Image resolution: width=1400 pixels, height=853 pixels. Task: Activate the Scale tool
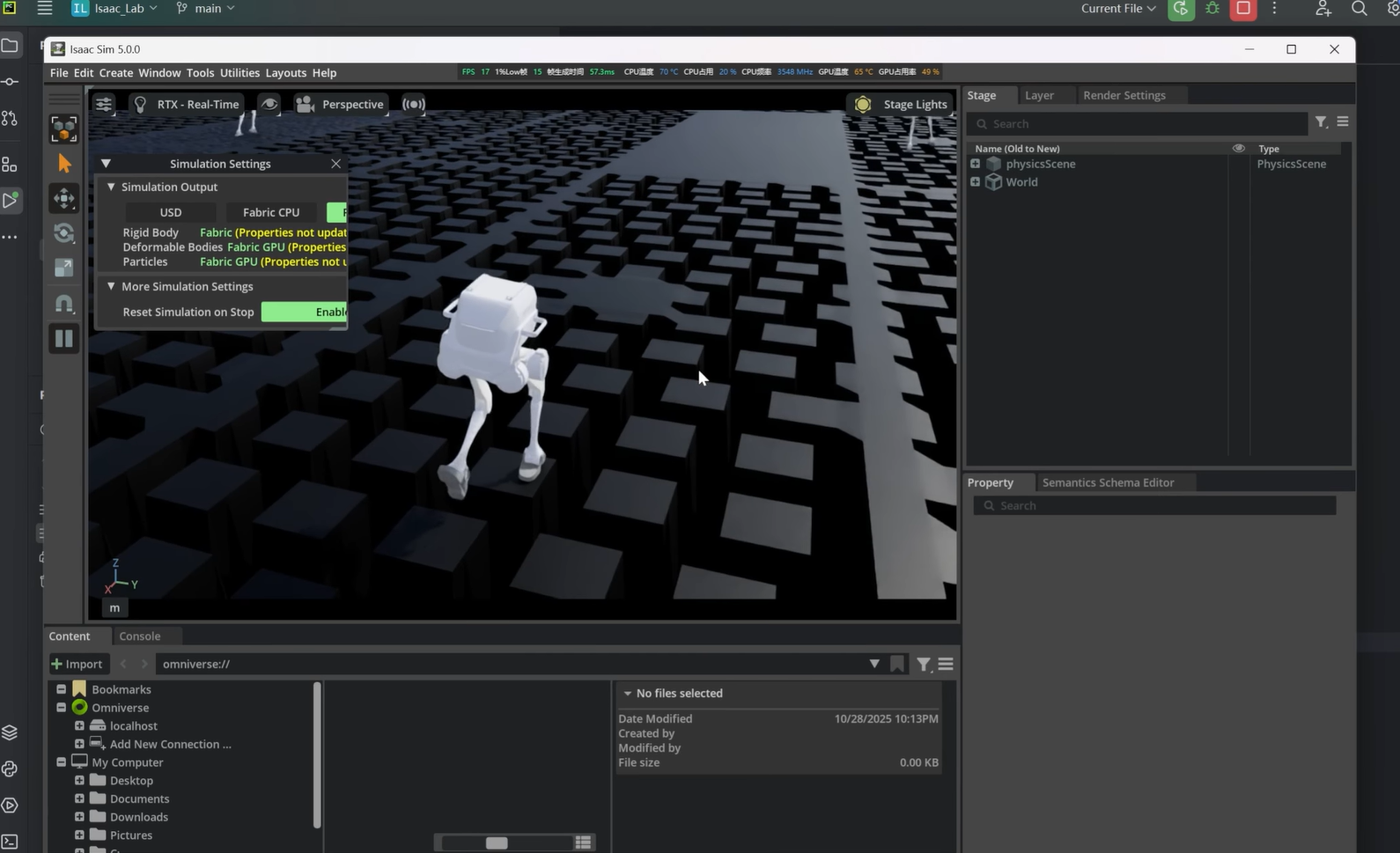click(x=64, y=268)
